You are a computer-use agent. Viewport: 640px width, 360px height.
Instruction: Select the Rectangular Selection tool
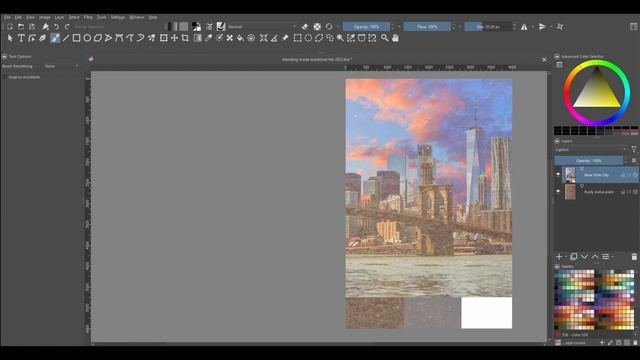pyautogui.click(x=298, y=38)
